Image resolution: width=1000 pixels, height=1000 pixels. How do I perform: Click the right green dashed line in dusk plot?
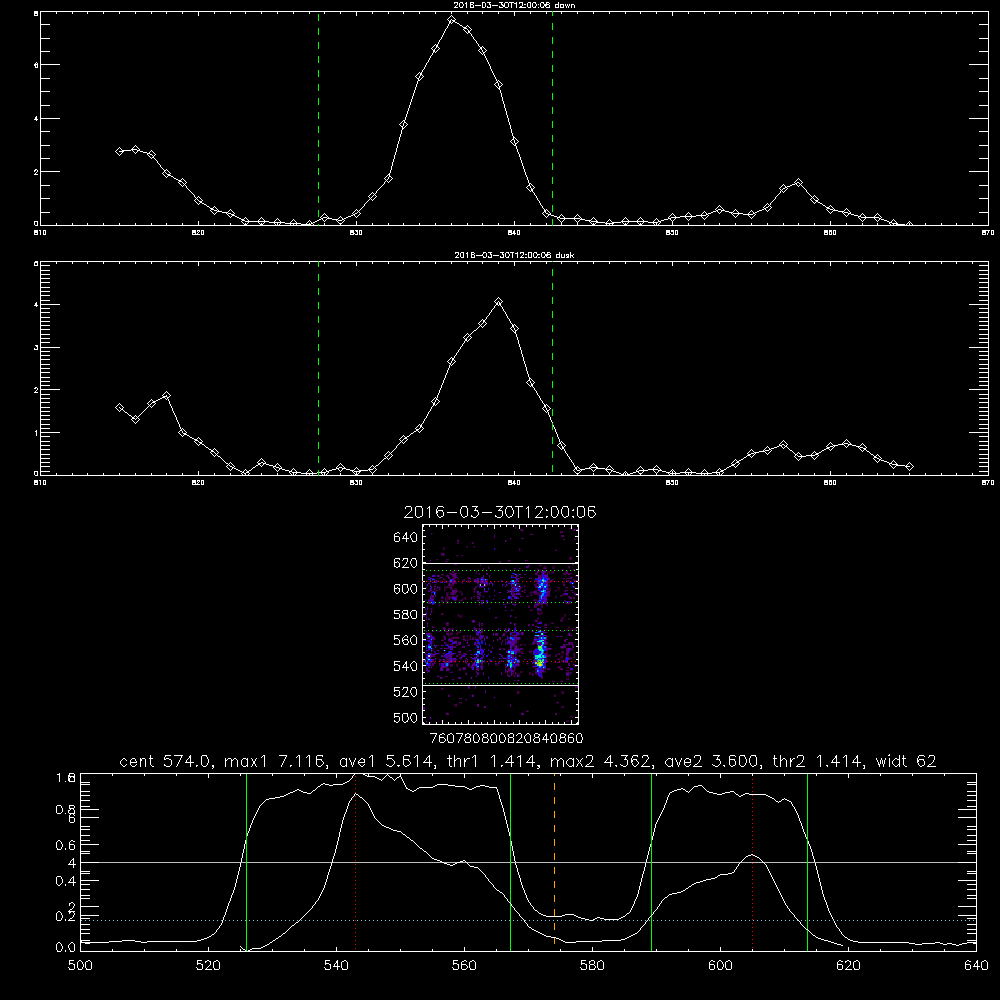click(552, 369)
